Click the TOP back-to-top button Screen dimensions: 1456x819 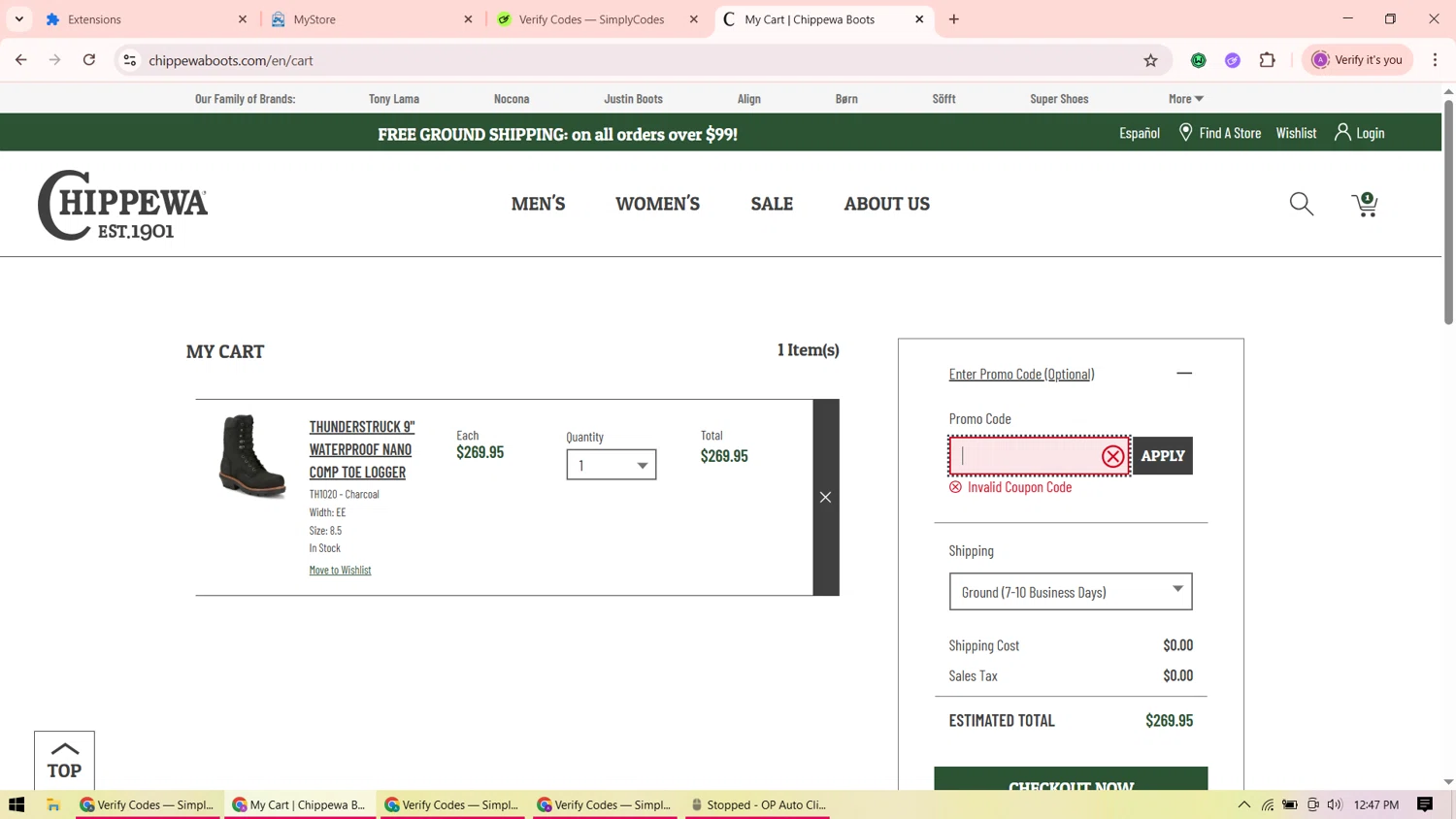point(64,760)
